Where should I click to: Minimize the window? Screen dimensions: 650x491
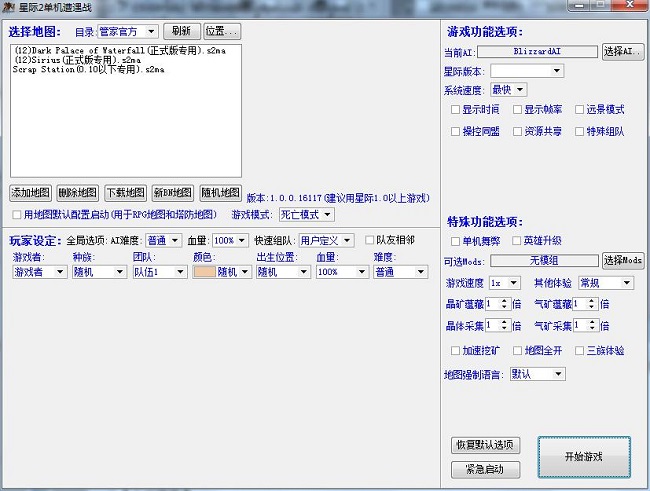click(x=580, y=5)
